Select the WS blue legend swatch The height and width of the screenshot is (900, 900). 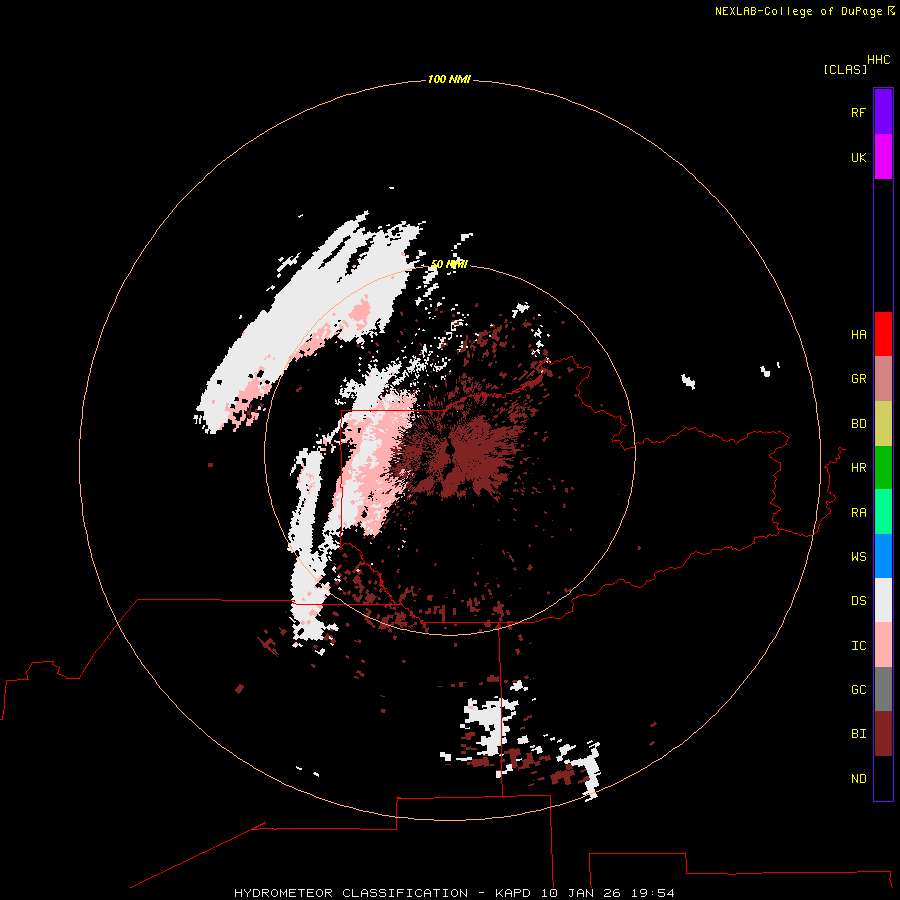(x=883, y=556)
